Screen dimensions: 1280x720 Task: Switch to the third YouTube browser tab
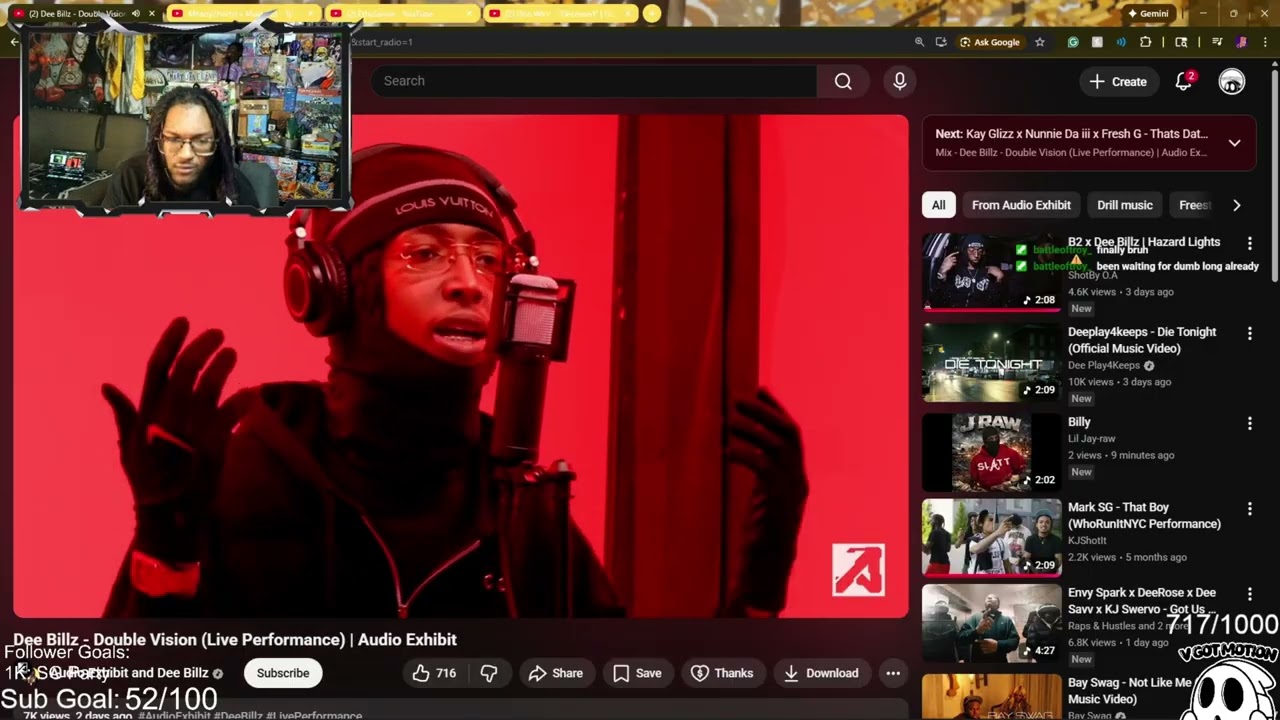(x=402, y=13)
